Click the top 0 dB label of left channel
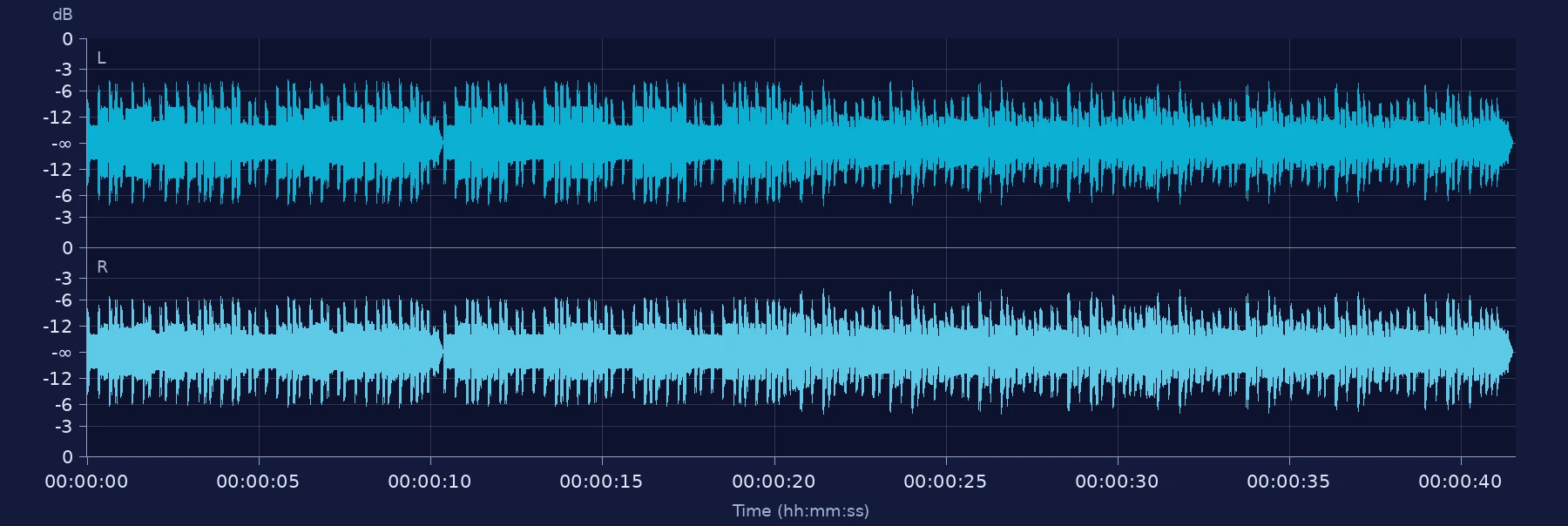 [x=67, y=39]
